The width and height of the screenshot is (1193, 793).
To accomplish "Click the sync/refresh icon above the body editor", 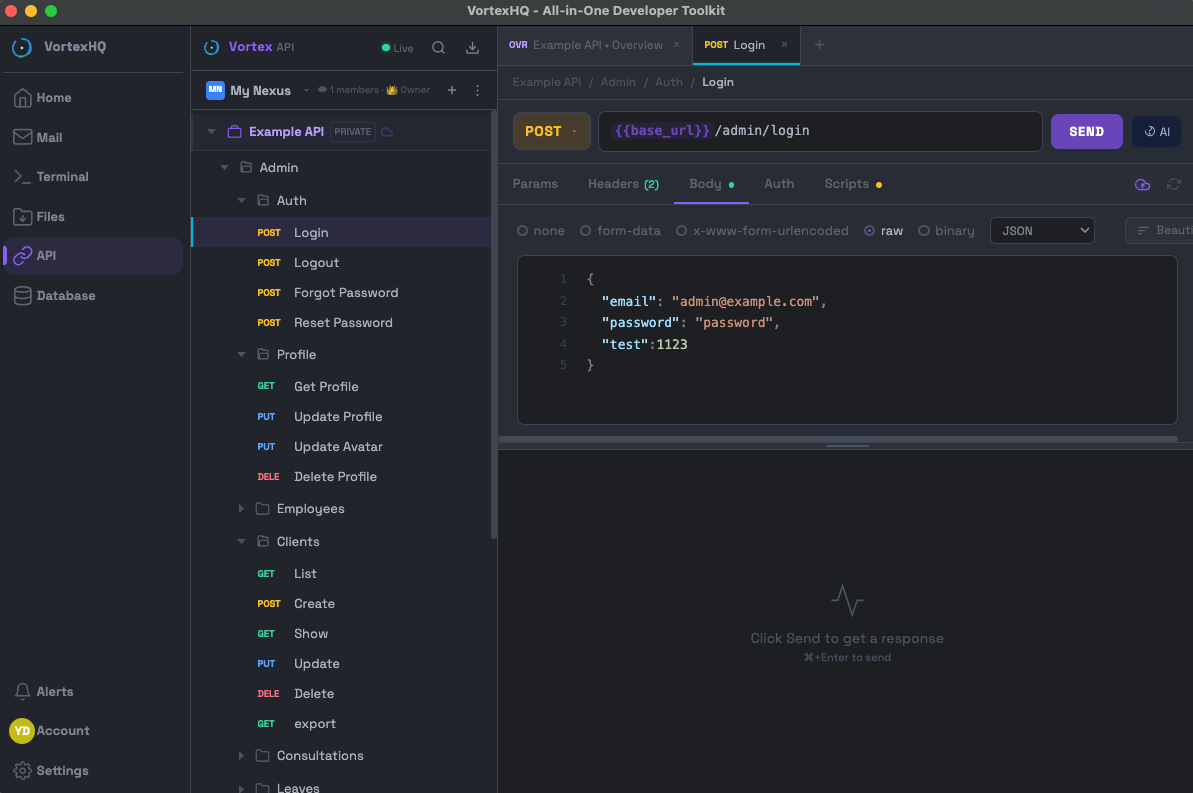I will click(x=1174, y=184).
